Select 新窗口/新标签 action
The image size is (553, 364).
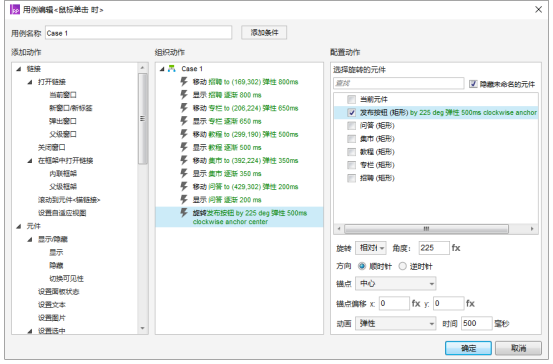[71, 108]
